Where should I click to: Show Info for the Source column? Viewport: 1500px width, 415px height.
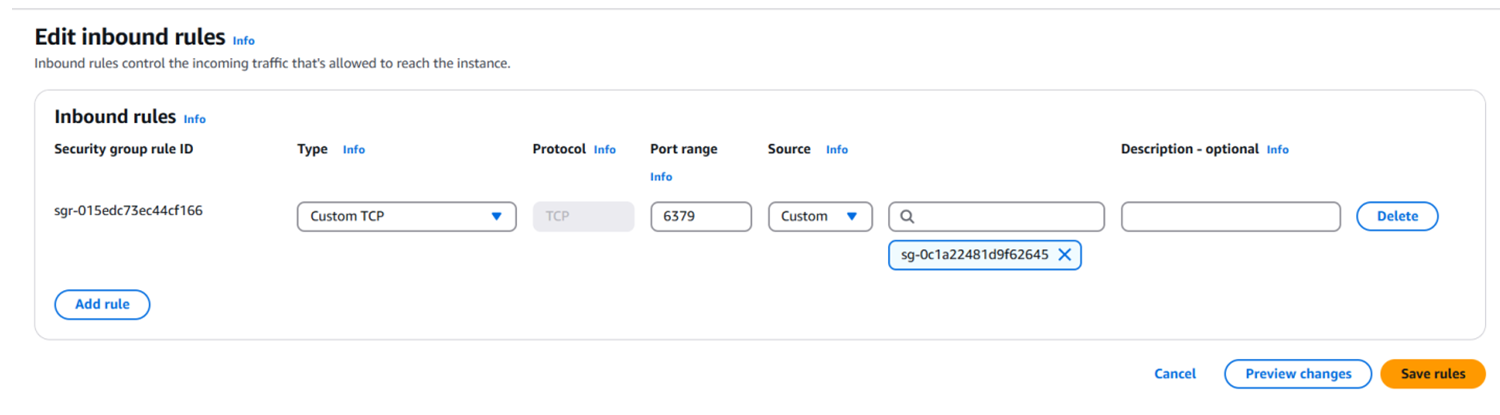[837, 150]
